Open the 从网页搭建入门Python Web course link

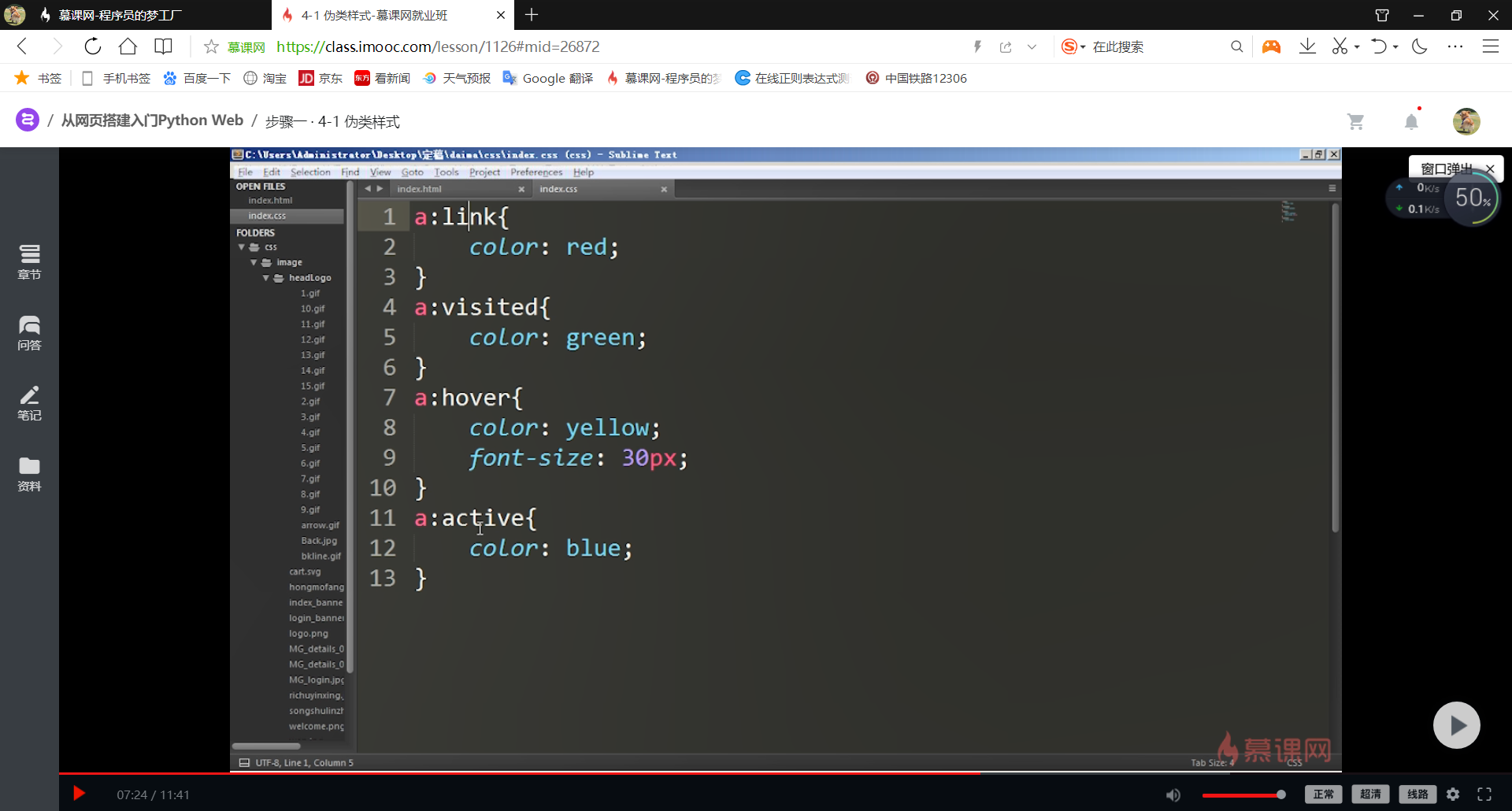[x=152, y=120]
